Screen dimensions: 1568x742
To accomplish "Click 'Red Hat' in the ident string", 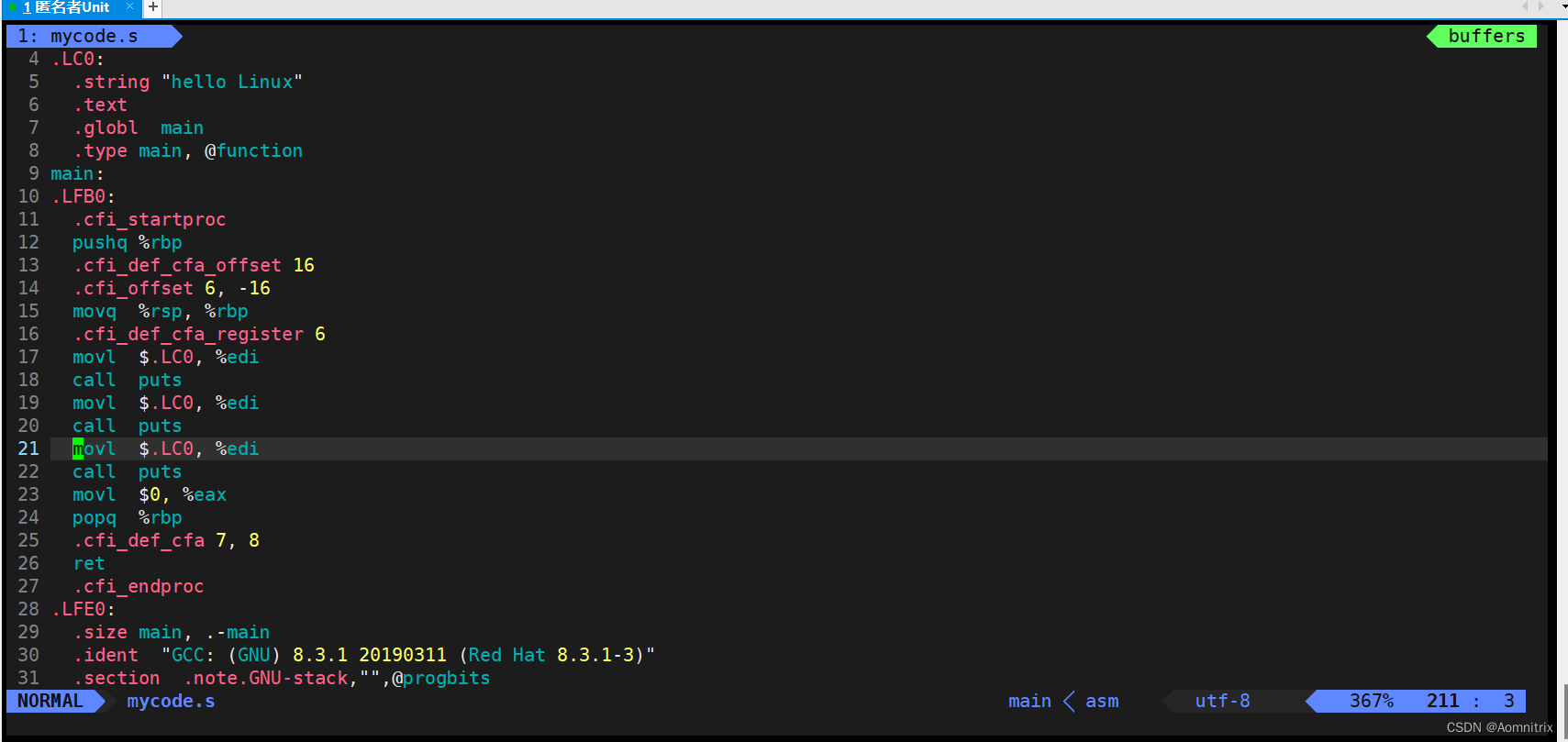I will click(506, 655).
